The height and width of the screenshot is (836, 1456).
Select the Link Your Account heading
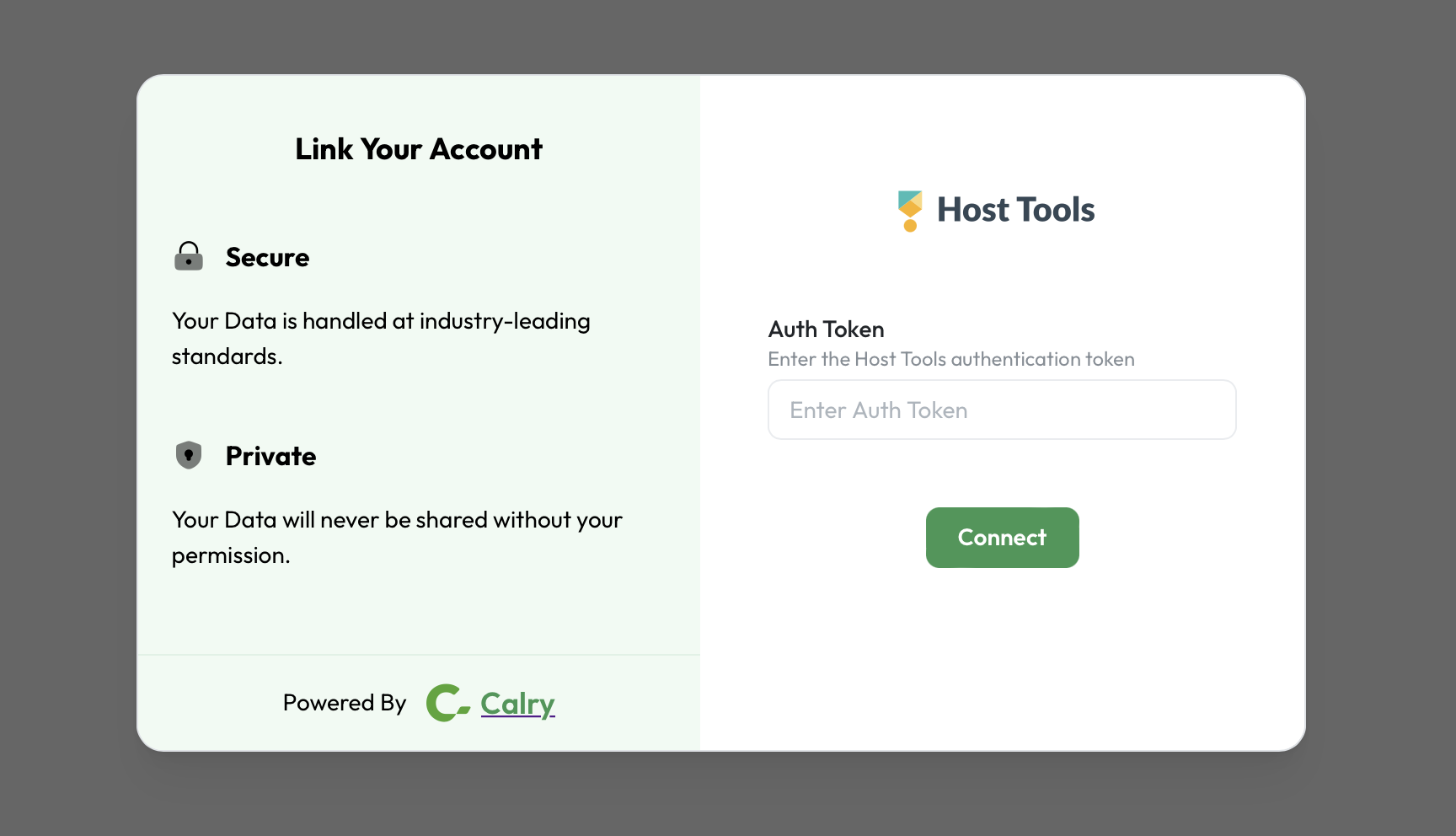[x=419, y=149]
